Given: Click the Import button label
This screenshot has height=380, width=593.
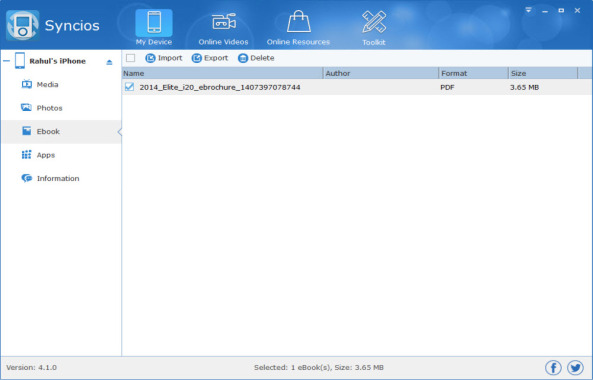Looking at the screenshot, I should (170, 58).
